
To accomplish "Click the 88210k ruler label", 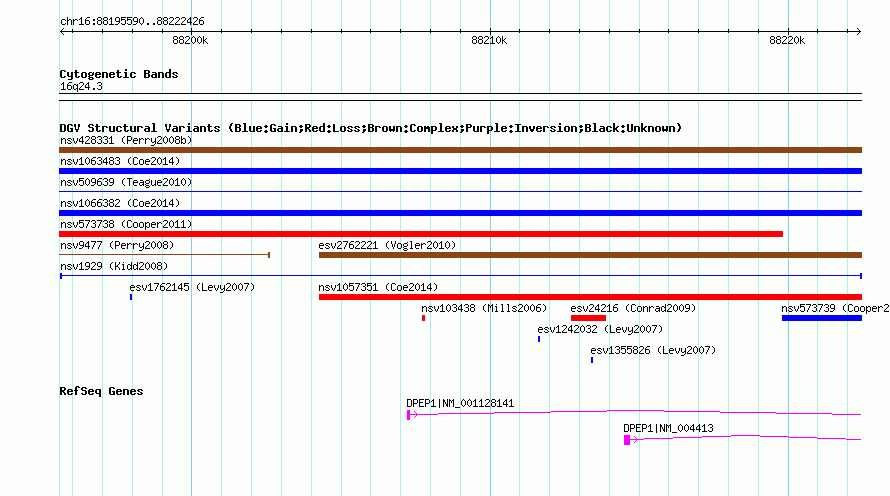I will tap(489, 40).
